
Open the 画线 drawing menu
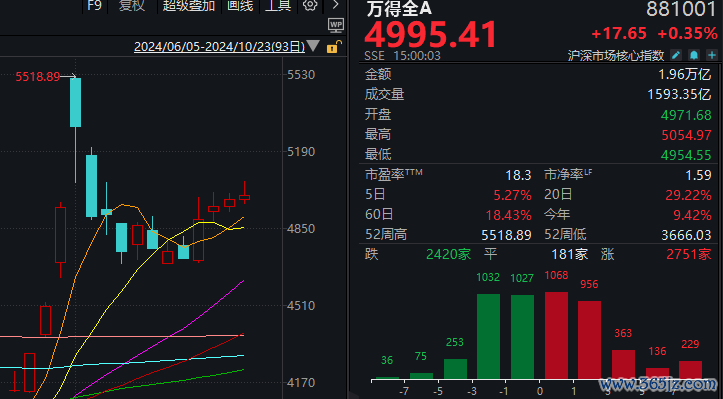[240, 5]
